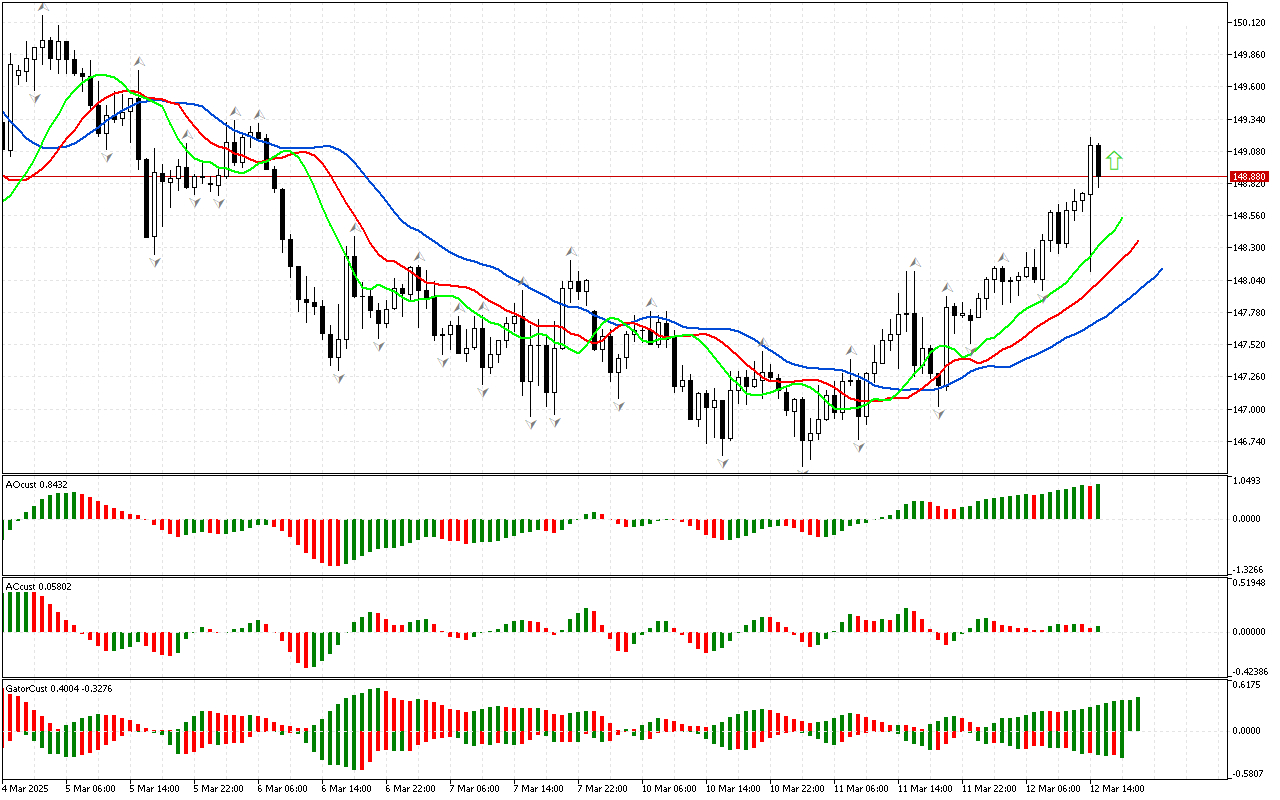This screenshot has height=800, width=1280.
Task: Select the 5 Mar 06:00 time label
Action: [x=90, y=788]
